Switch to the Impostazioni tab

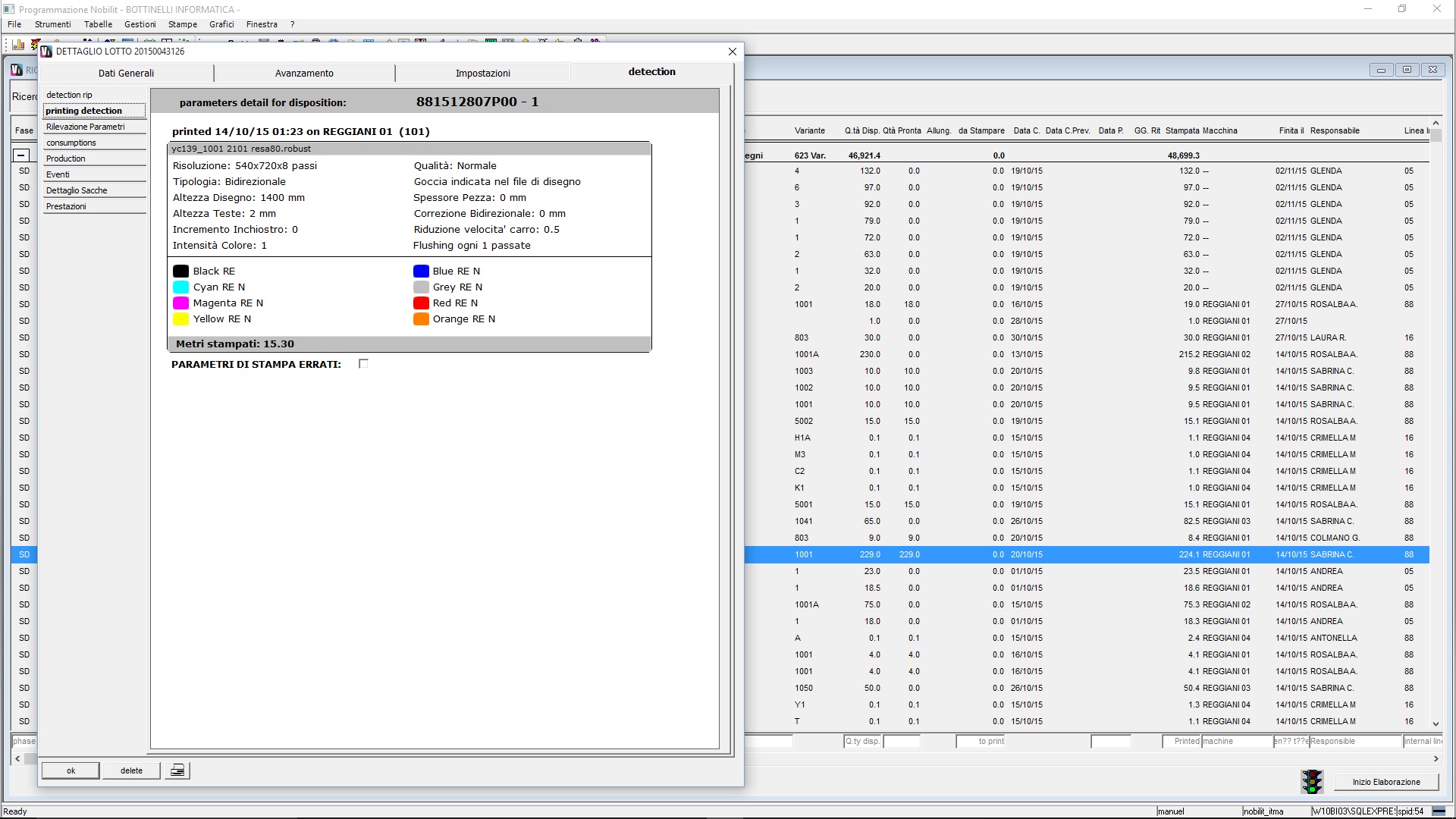tap(482, 74)
